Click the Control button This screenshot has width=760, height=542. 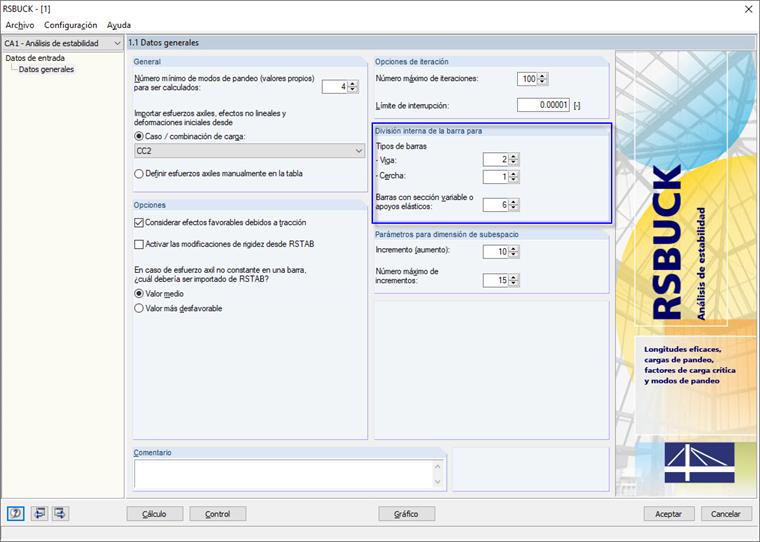(218, 514)
